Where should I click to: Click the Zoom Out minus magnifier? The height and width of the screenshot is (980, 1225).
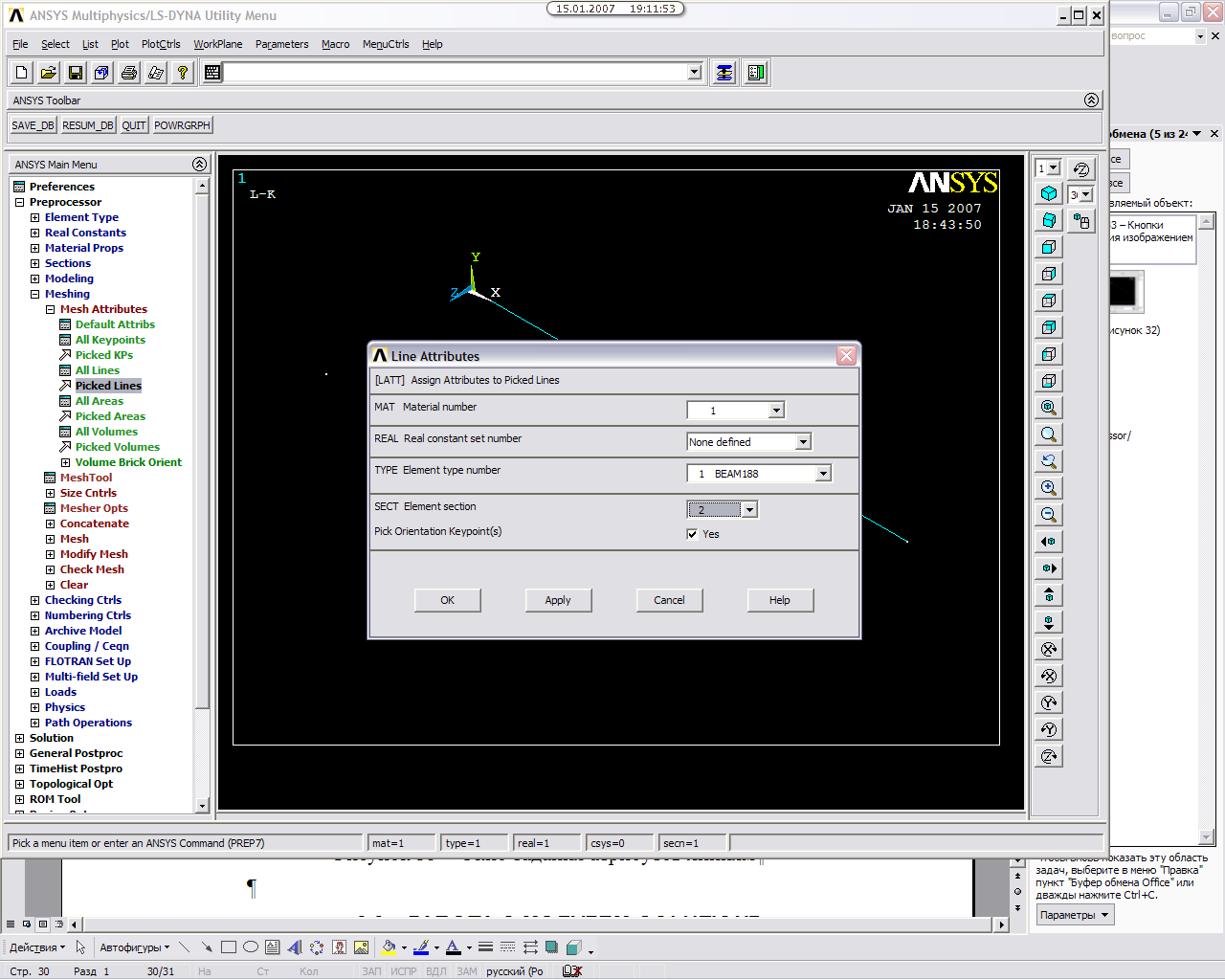[x=1049, y=515]
